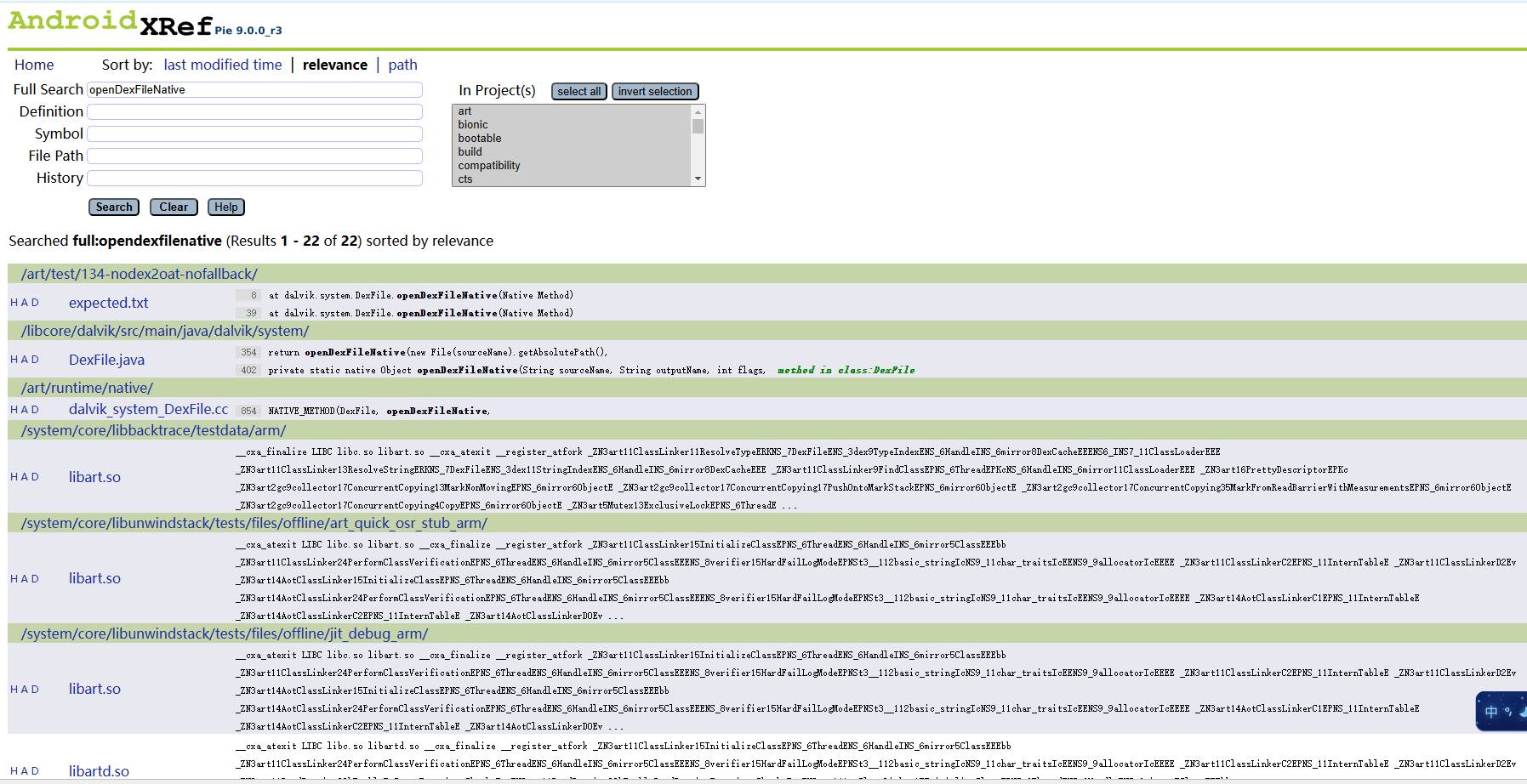
Task: Click download icon for libart.so under jit_debug_arm
Action: (x=35, y=689)
